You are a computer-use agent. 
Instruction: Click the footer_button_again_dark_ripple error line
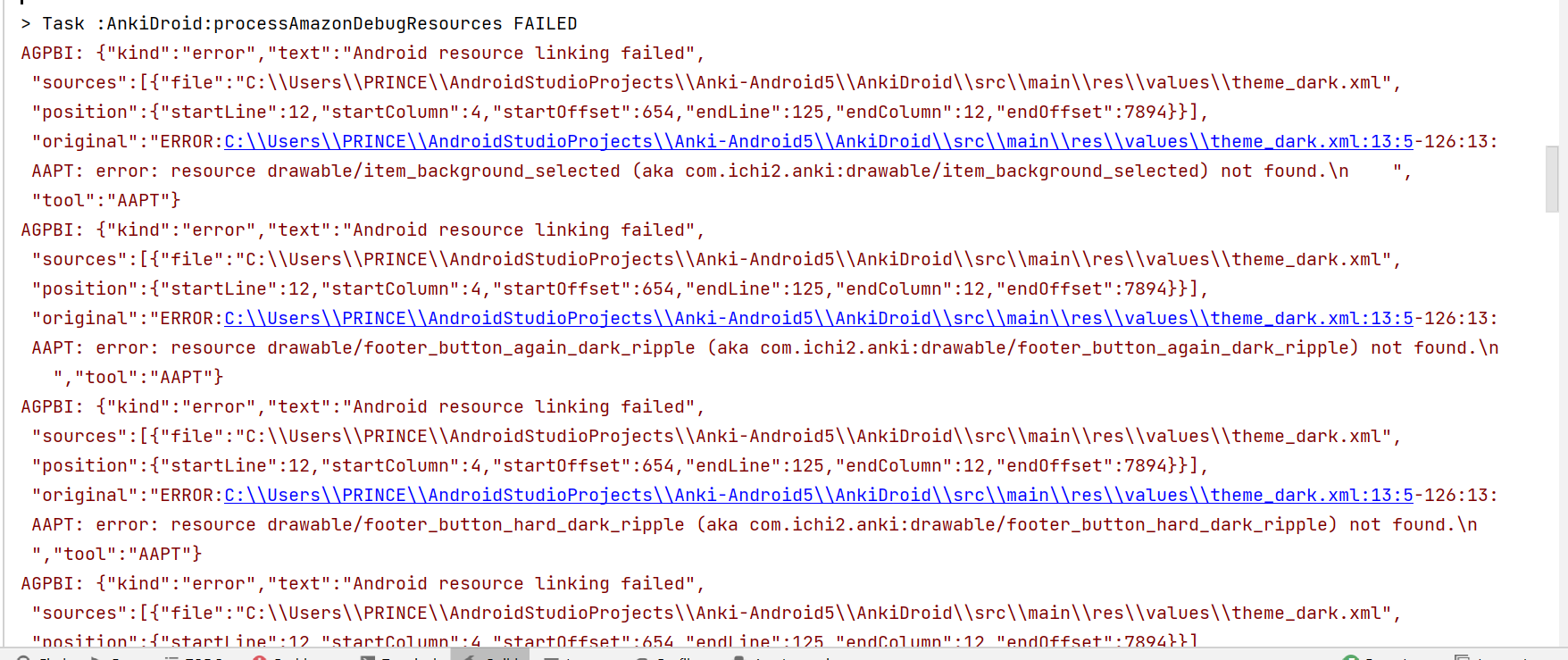tap(625, 347)
